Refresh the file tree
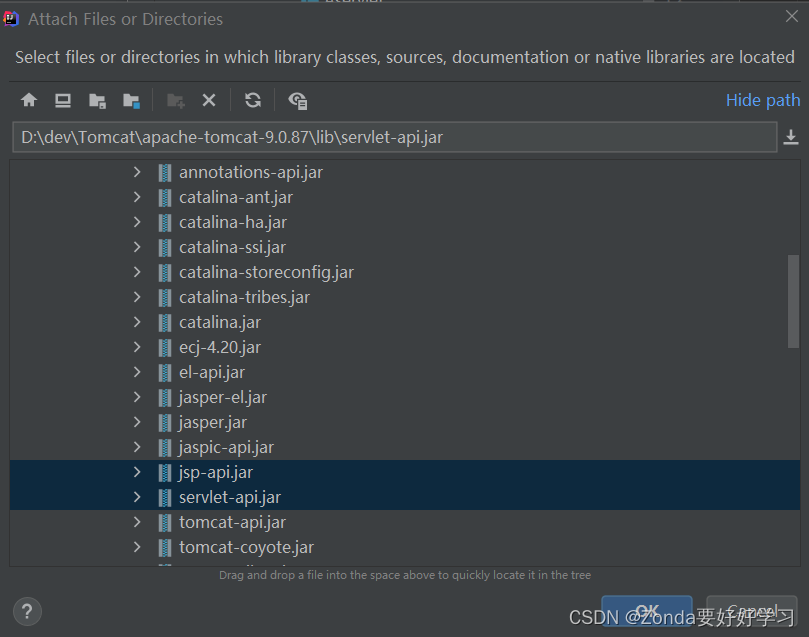 [253, 100]
